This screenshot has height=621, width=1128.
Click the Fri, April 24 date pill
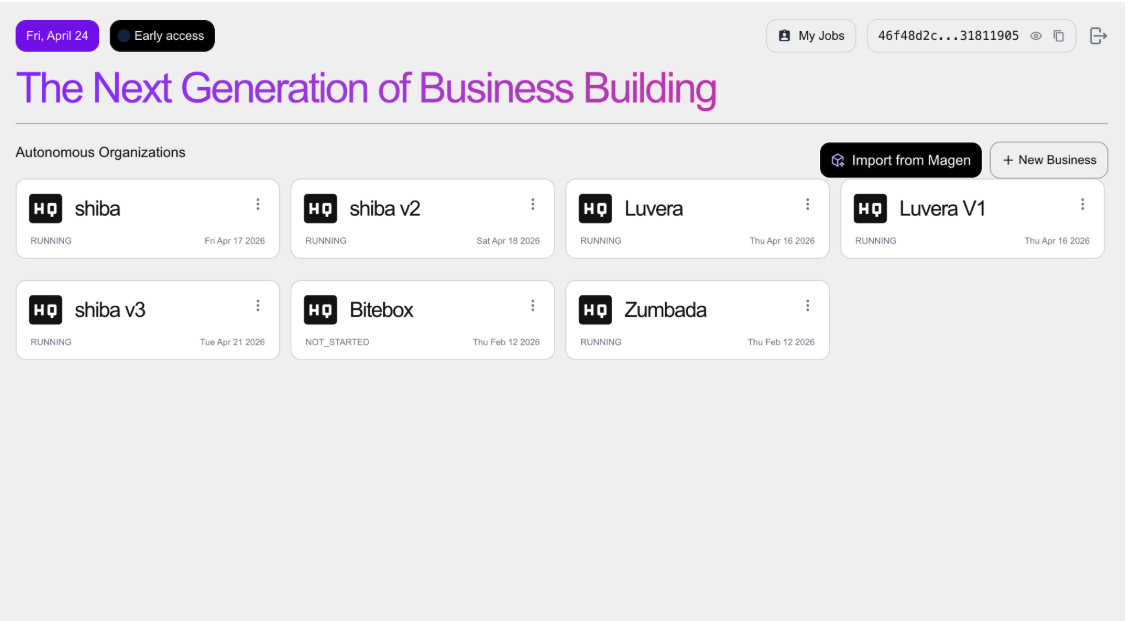pos(57,36)
